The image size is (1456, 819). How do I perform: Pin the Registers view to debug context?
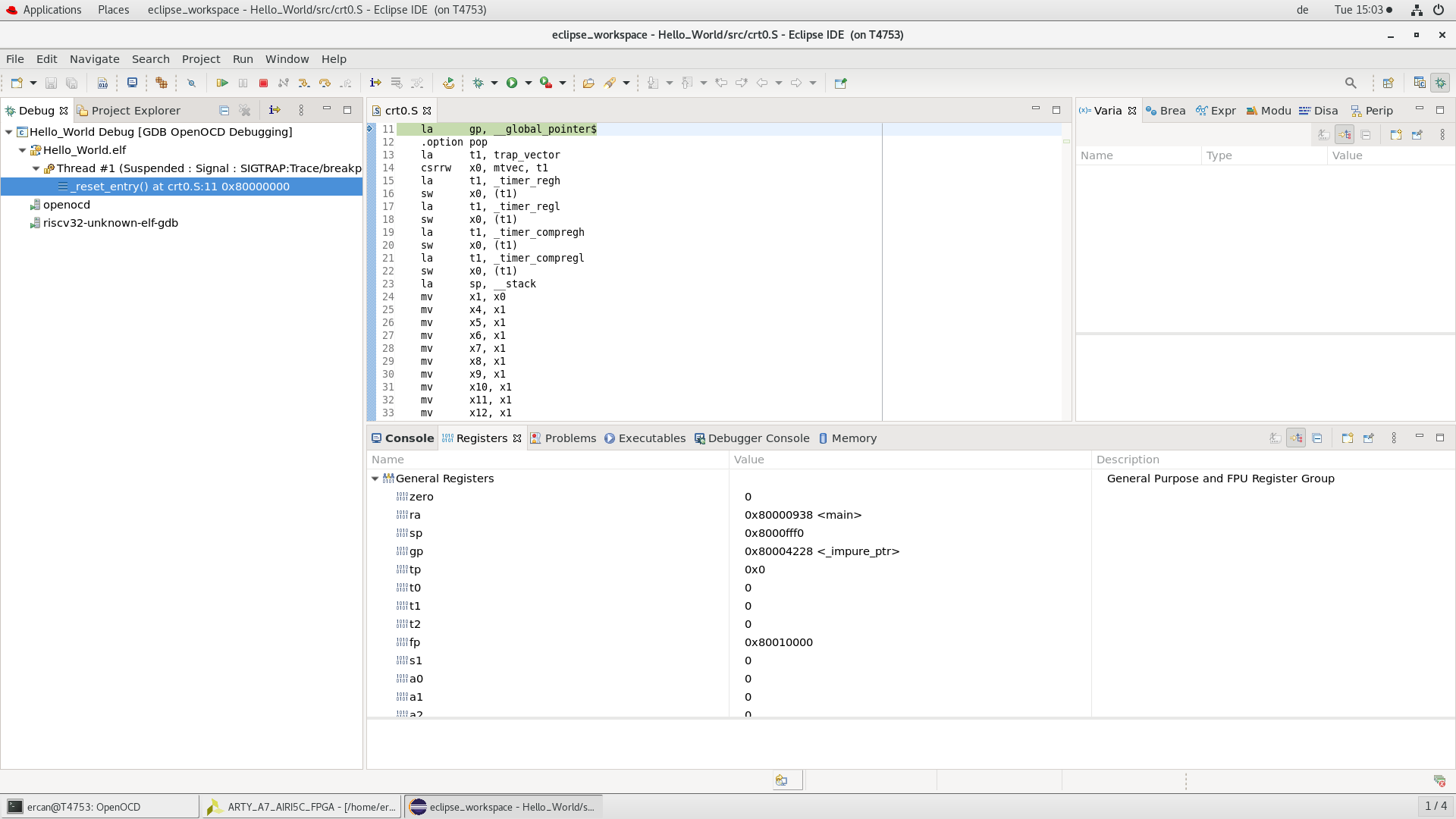[x=1369, y=438]
